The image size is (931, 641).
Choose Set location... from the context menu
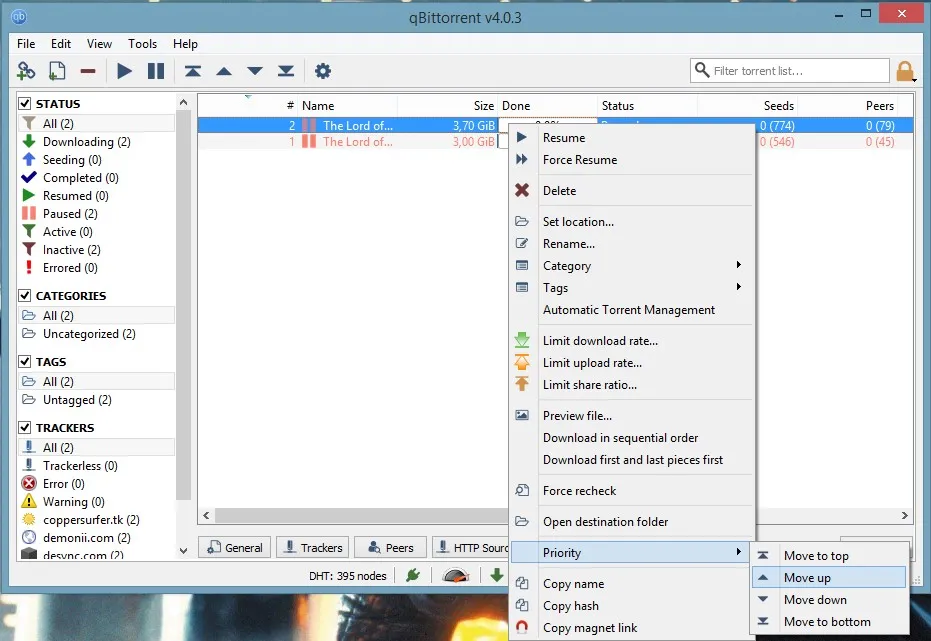632,221
